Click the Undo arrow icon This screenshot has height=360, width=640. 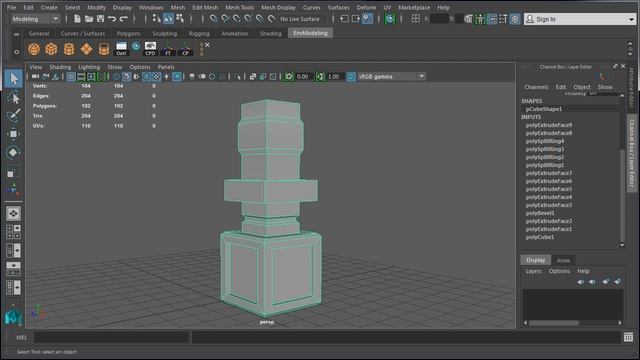click(112, 19)
